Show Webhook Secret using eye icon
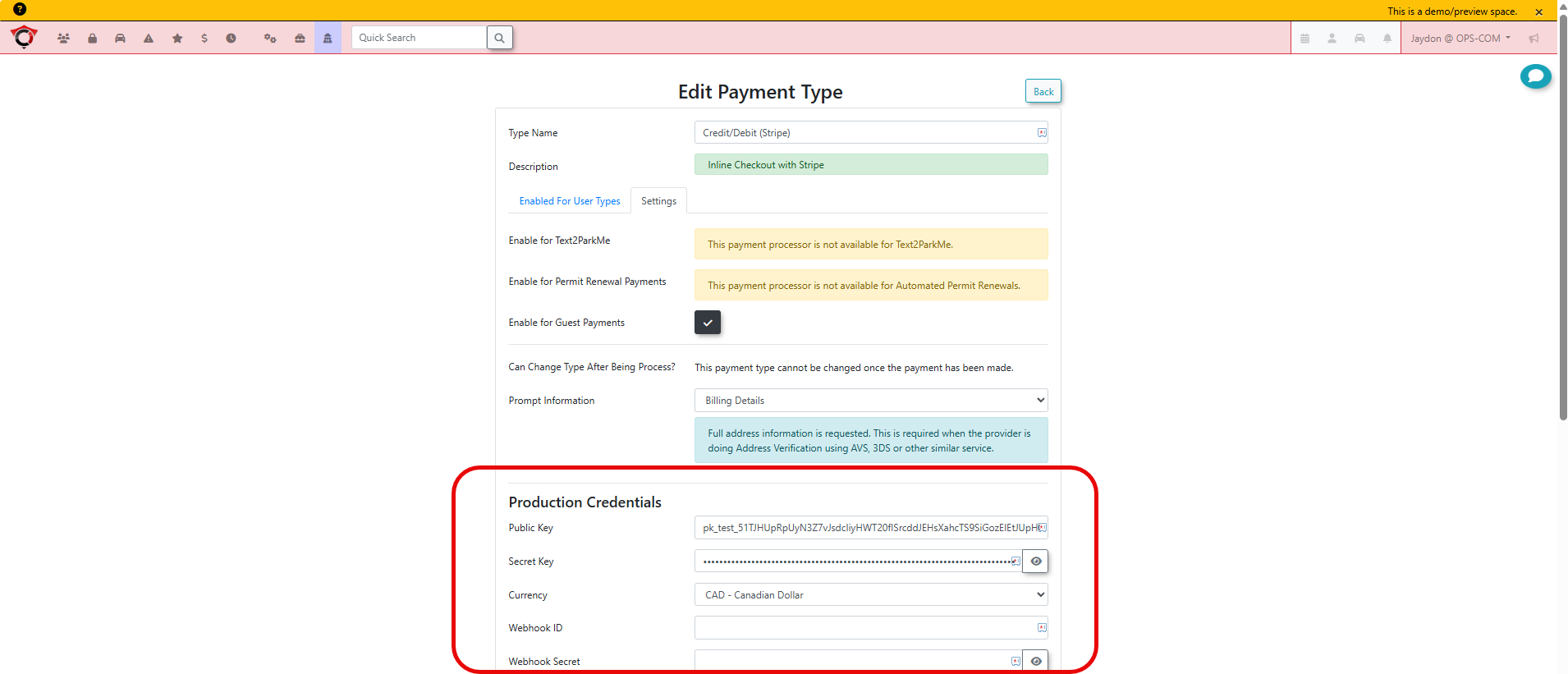The image size is (1568, 674). [1036, 661]
